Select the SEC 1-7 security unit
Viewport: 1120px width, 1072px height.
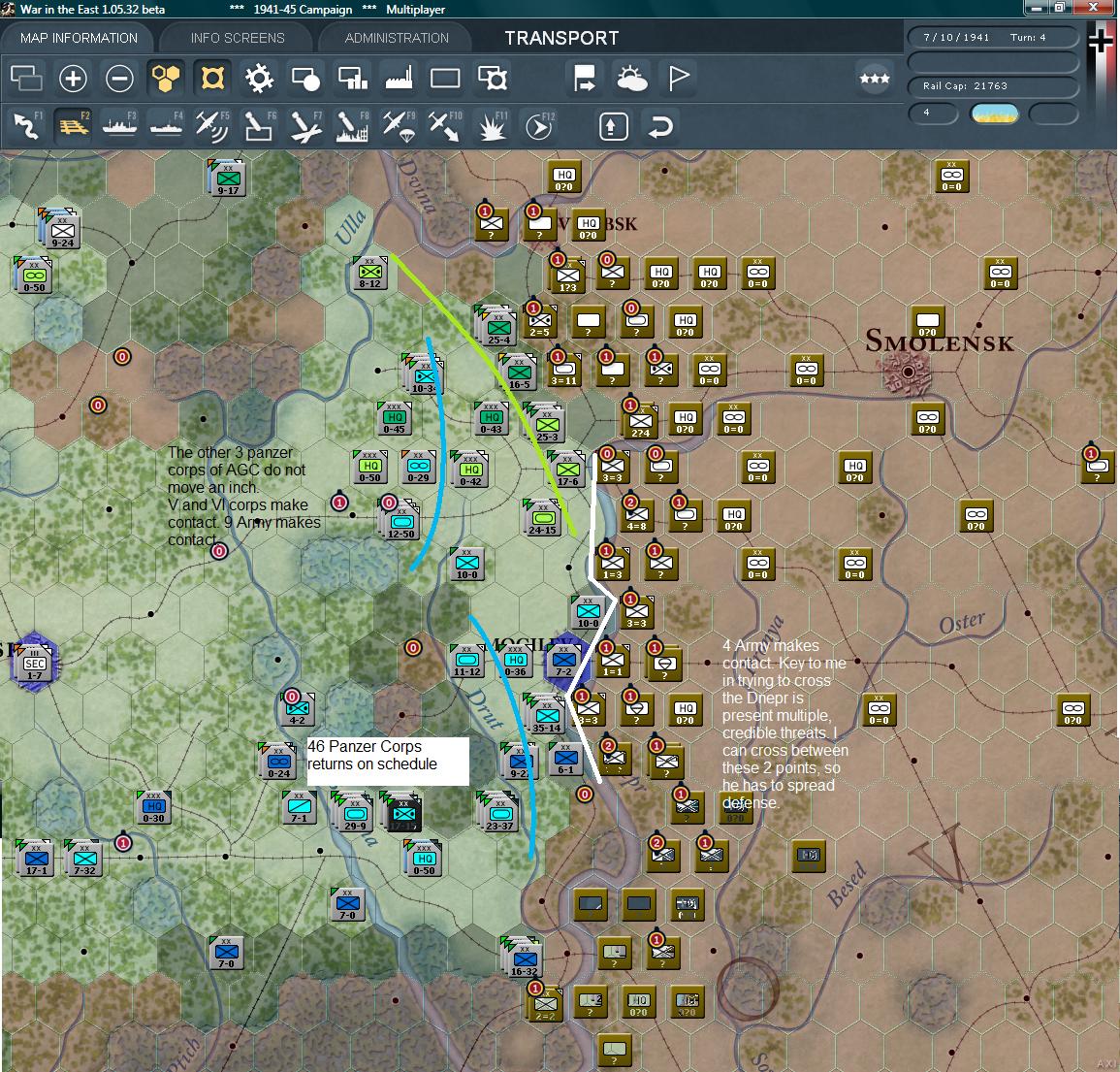point(34,663)
